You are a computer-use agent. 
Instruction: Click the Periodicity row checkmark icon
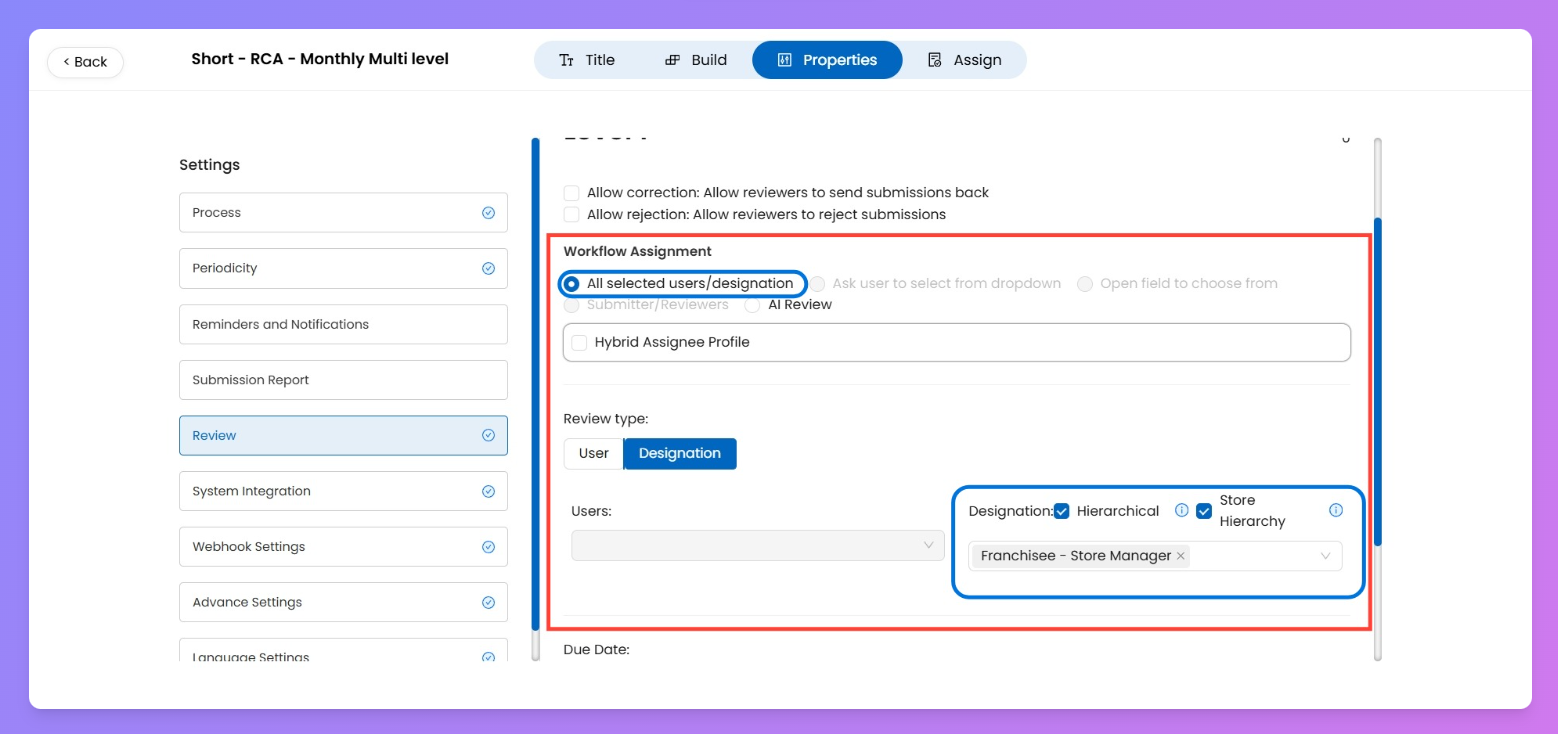click(488, 269)
